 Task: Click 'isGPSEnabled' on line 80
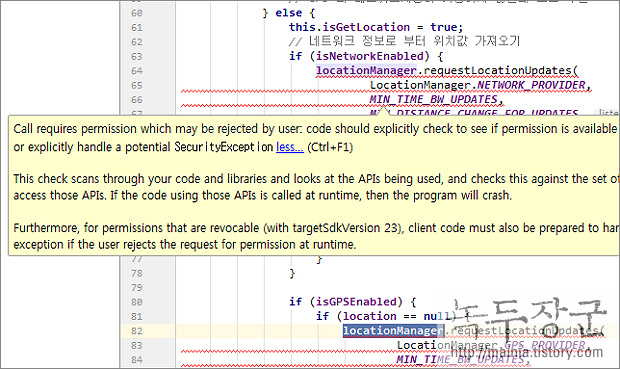(356, 302)
